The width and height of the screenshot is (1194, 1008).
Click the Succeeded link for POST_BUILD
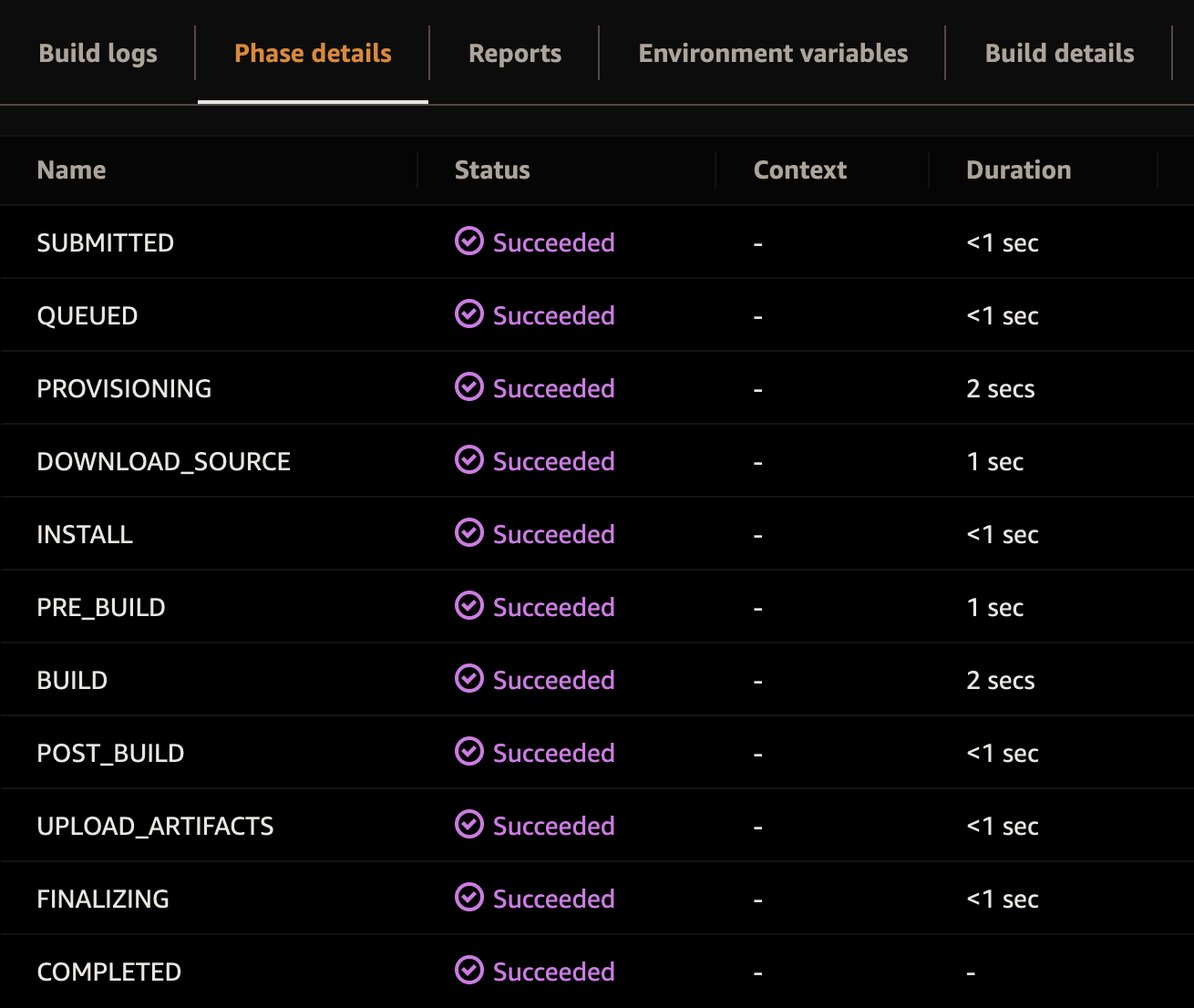pos(553,753)
